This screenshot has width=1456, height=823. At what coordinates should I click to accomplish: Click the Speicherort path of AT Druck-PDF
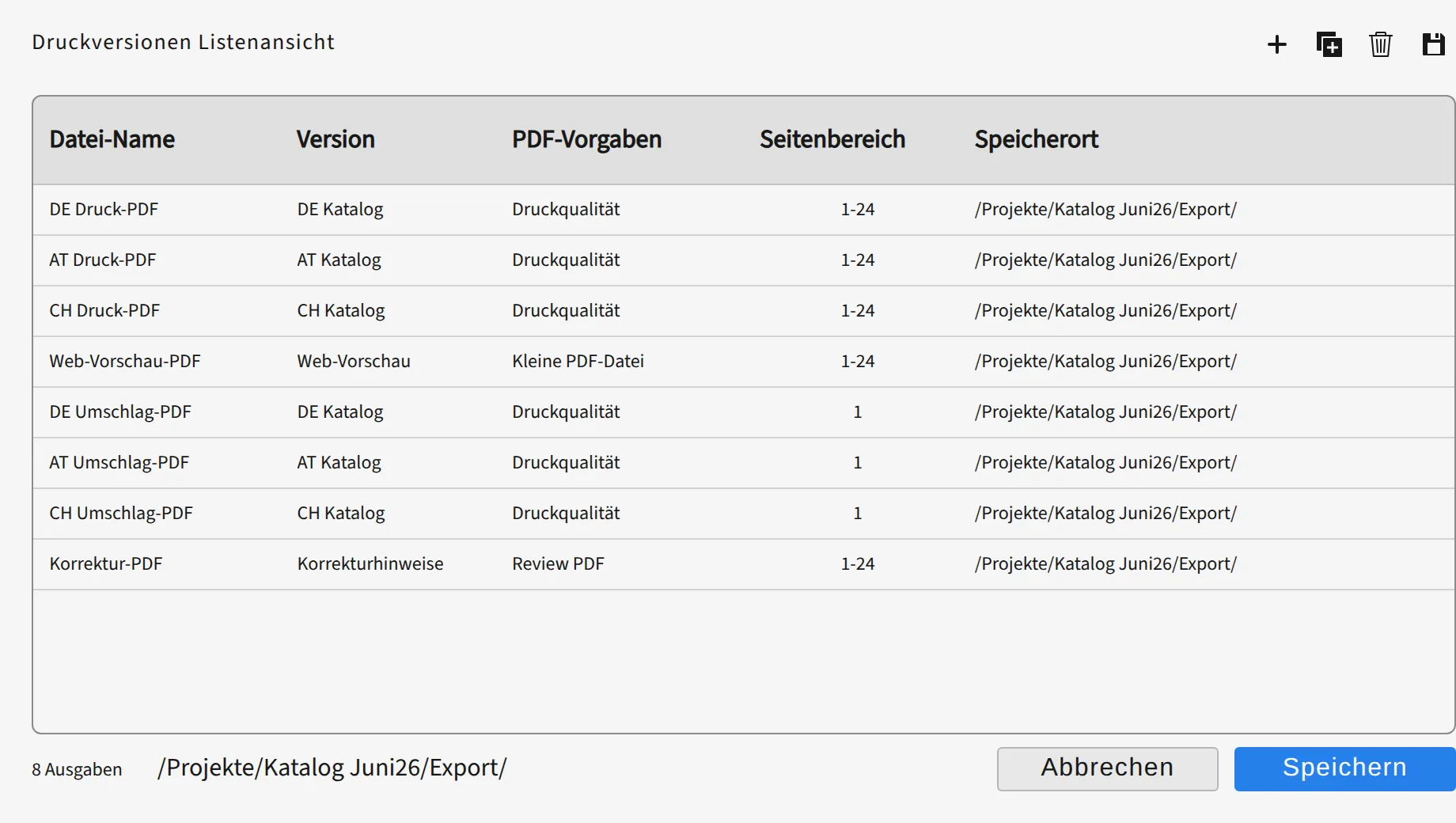1105,260
